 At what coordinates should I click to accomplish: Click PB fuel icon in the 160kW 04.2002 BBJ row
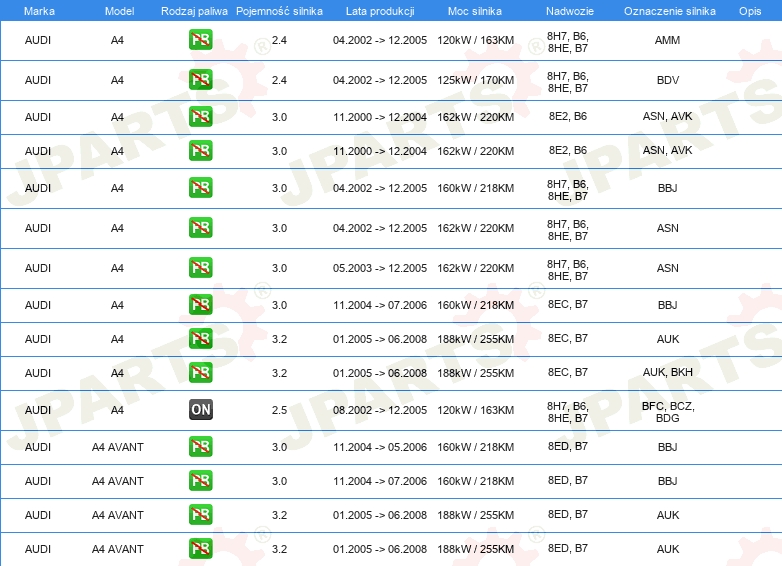[200, 188]
